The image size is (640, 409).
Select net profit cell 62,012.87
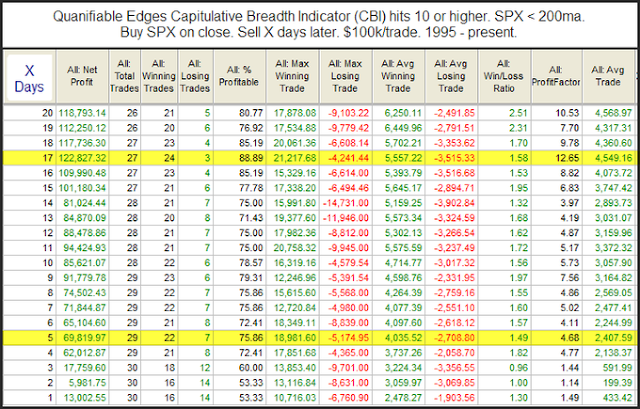(x=84, y=353)
